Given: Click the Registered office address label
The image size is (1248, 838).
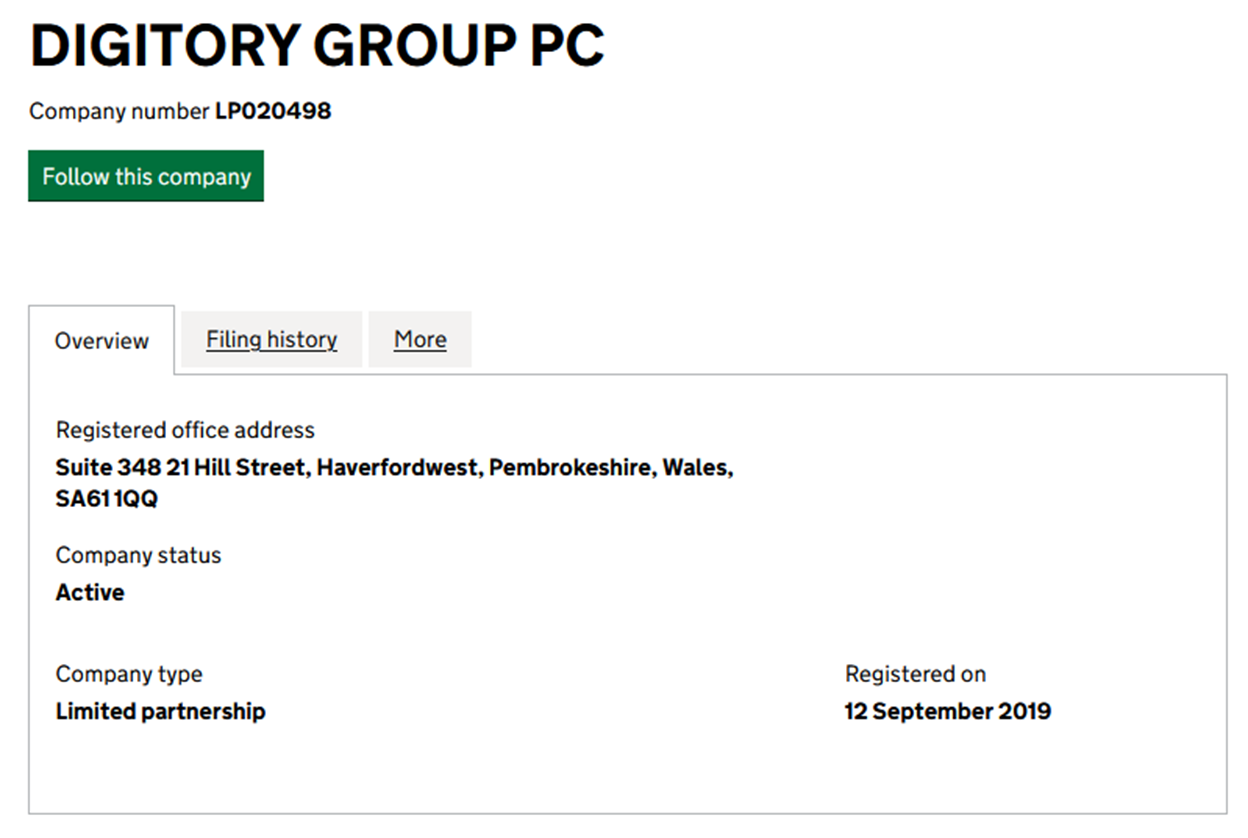Looking at the screenshot, I should coord(185,430).
